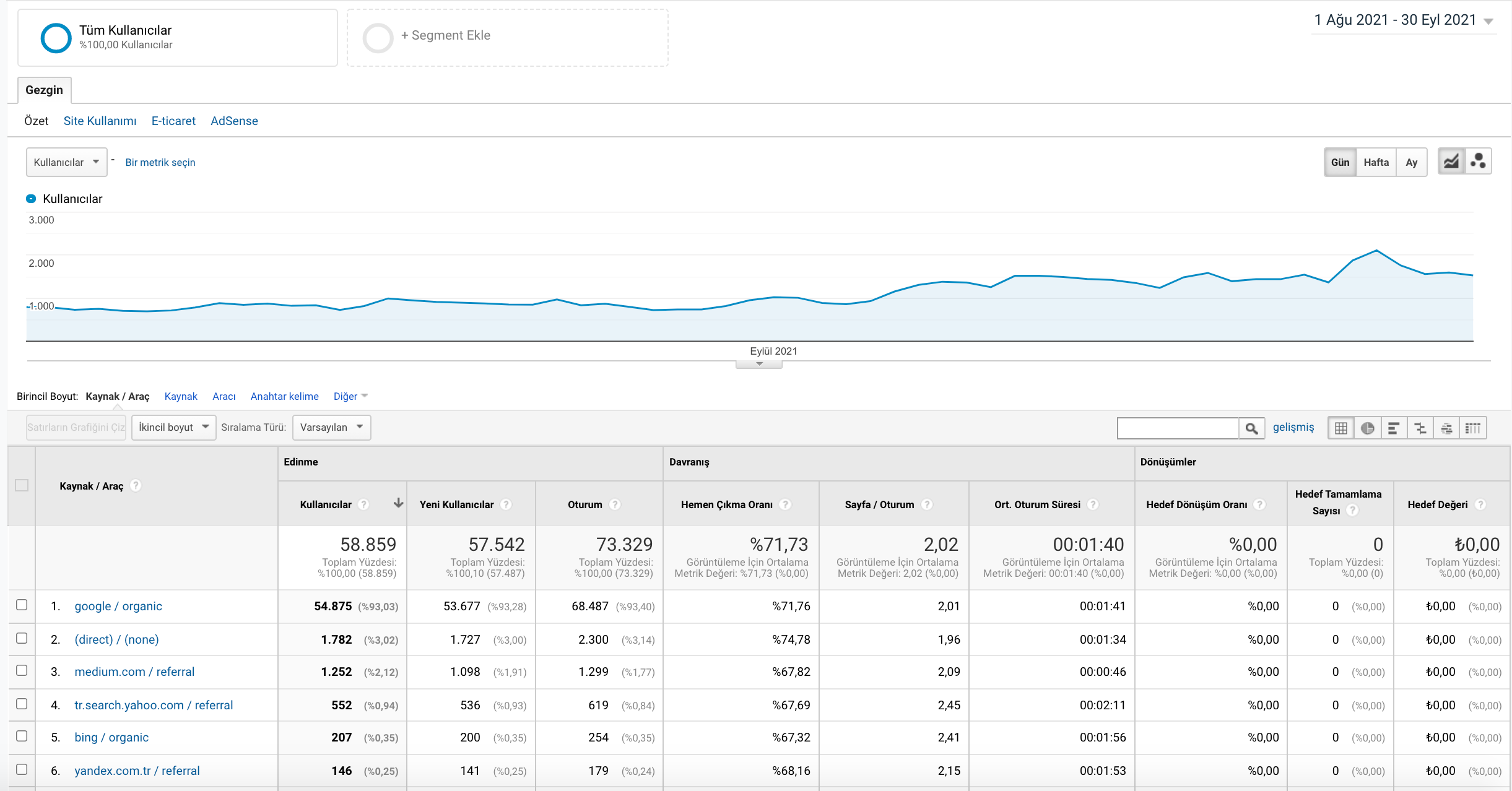Open help icon for Hedef Dönüşüm Oranı
The width and height of the screenshot is (1512, 791).
click(x=1259, y=504)
